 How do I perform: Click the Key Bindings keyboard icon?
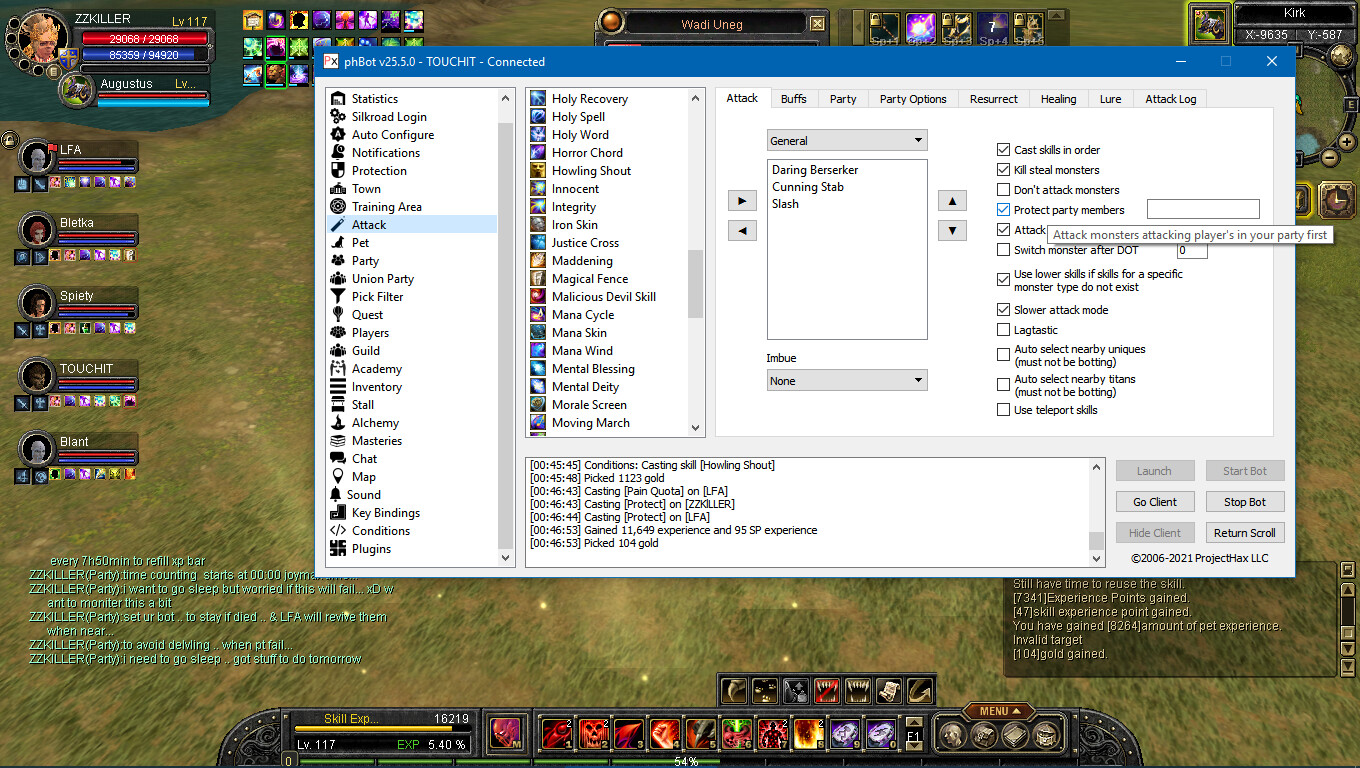[338, 513]
